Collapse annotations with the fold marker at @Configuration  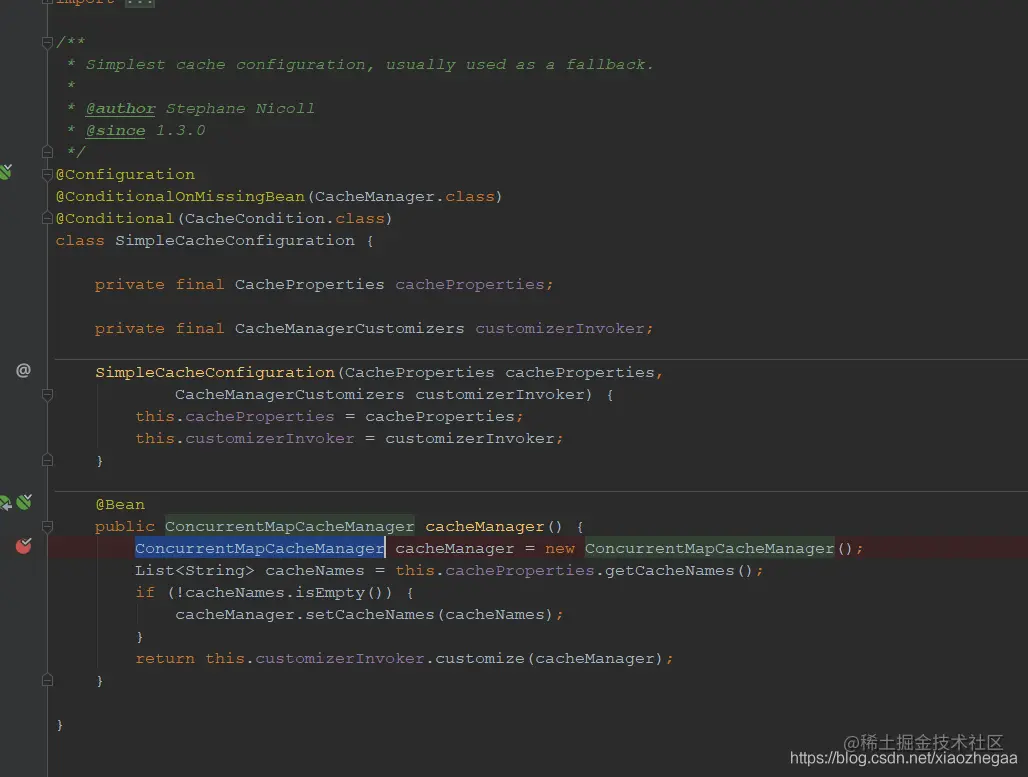coord(47,174)
